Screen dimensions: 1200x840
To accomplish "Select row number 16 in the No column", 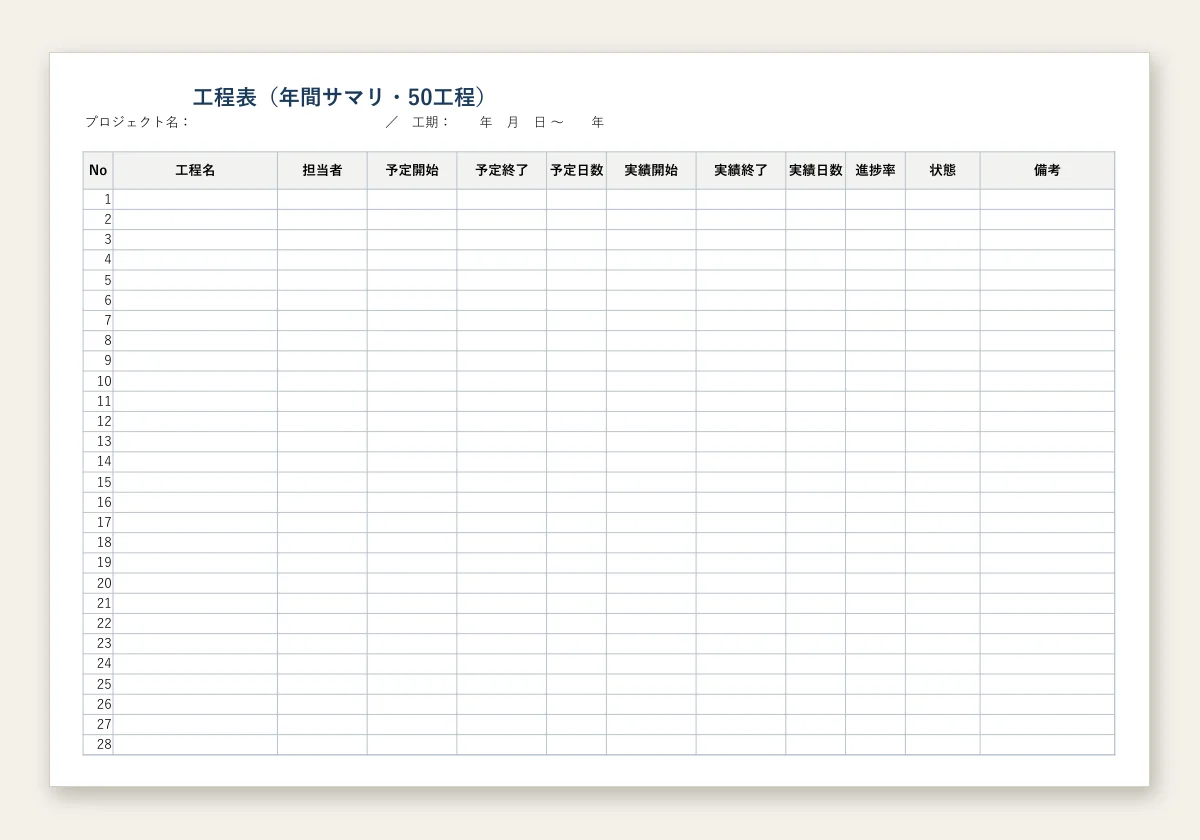I will pyautogui.click(x=98, y=502).
